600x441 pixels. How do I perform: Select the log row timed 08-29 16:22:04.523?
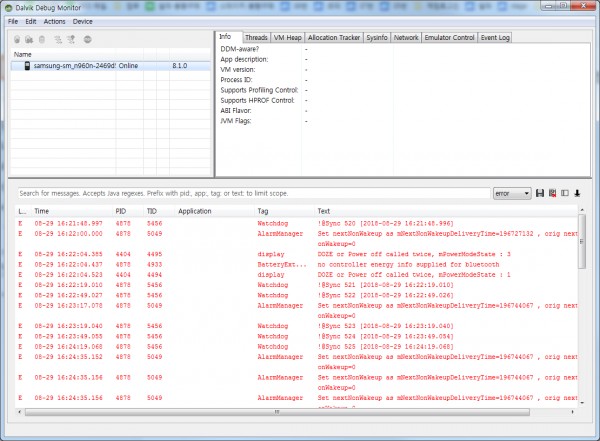297,275
